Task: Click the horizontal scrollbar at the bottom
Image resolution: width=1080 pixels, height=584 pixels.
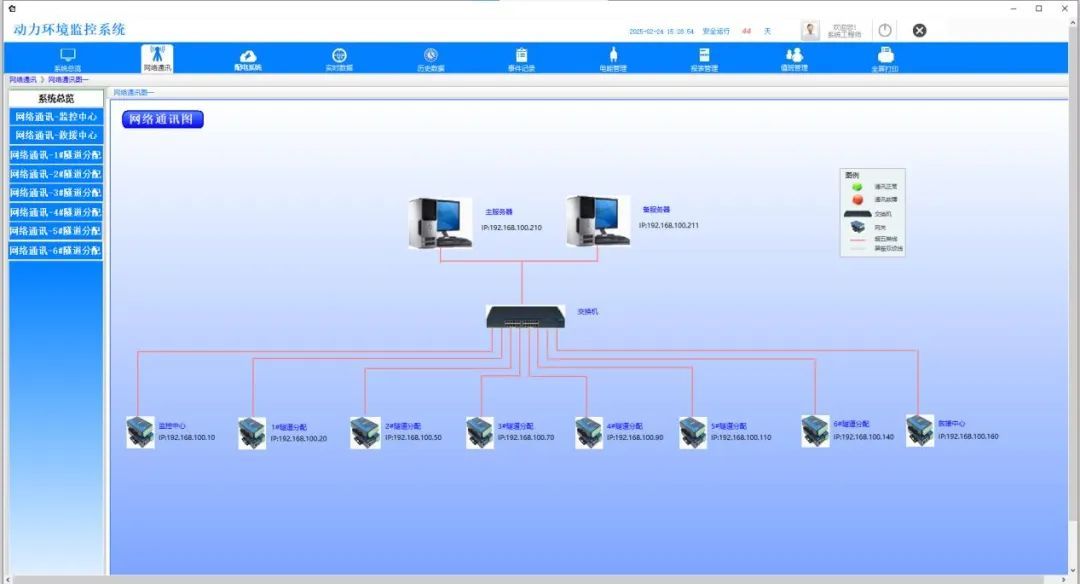Action: [x=540, y=579]
